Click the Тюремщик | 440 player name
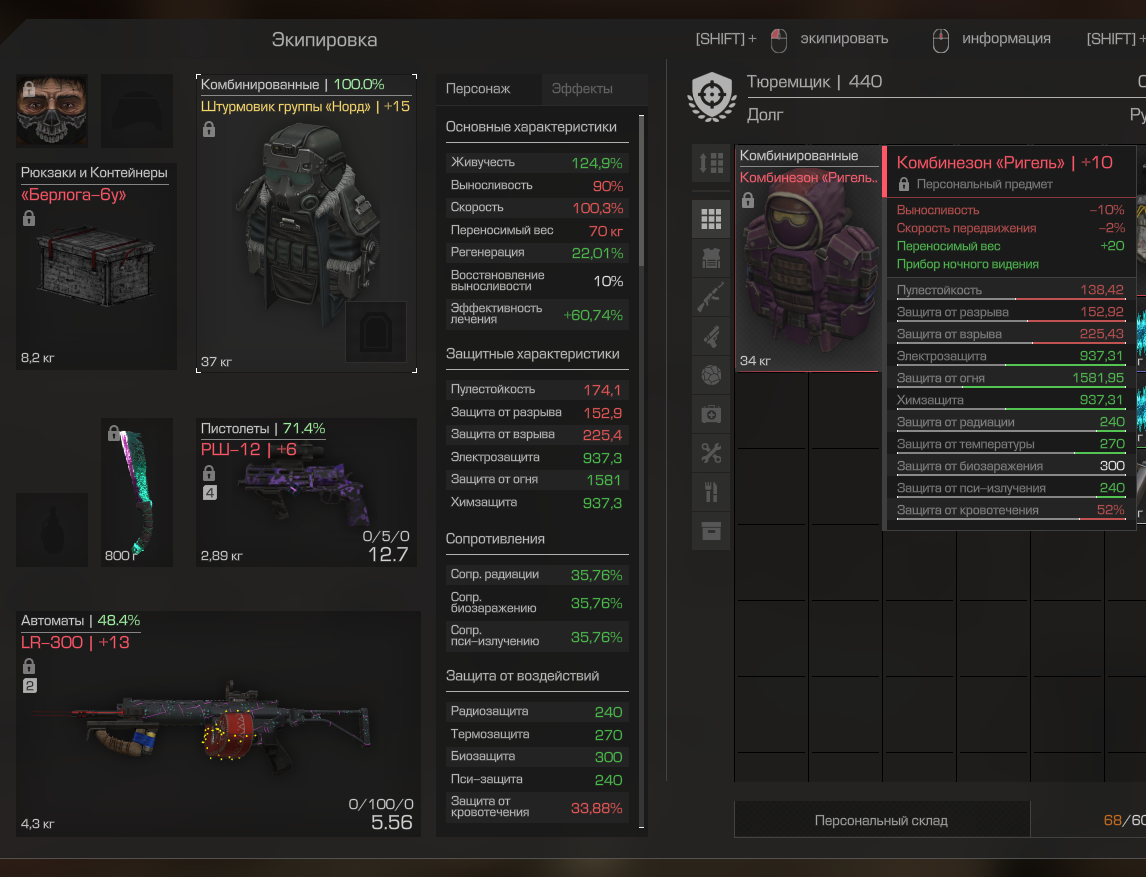The width and height of the screenshot is (1146, 877). (x=814, y=81)
